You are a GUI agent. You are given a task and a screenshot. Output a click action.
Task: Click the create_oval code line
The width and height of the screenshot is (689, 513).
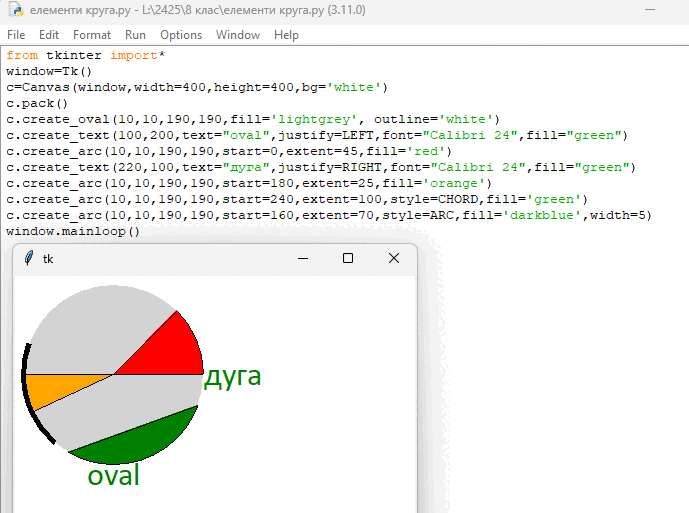coord(253,119)
